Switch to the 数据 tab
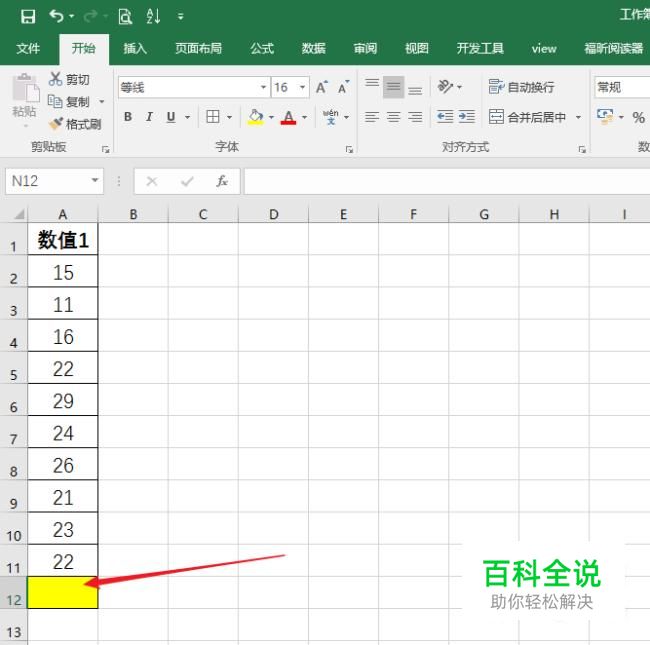This screenshot has height=645, width=650. click(x=313, y=48)
